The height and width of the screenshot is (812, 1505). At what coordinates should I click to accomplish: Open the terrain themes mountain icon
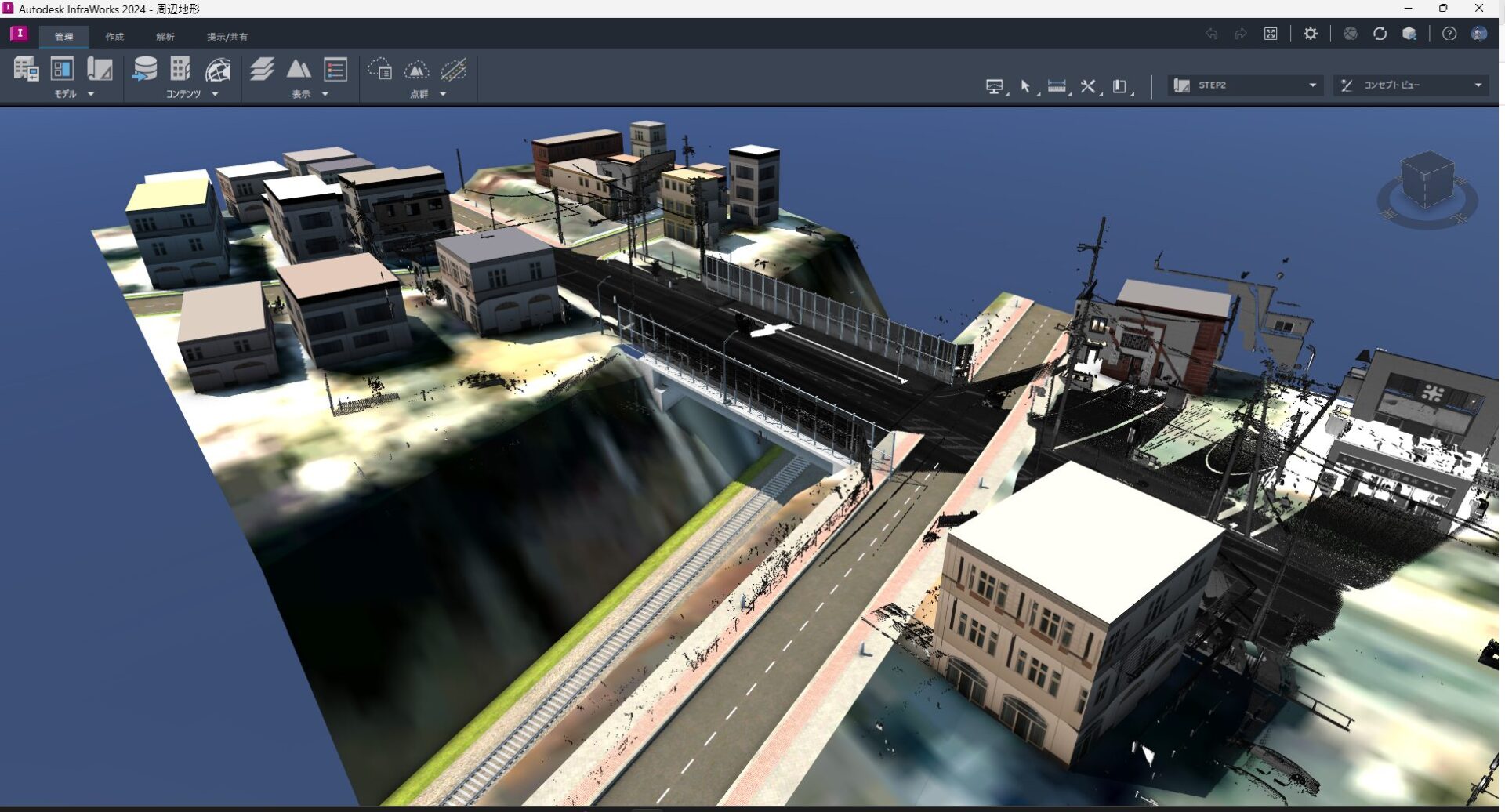click(299, 70)
